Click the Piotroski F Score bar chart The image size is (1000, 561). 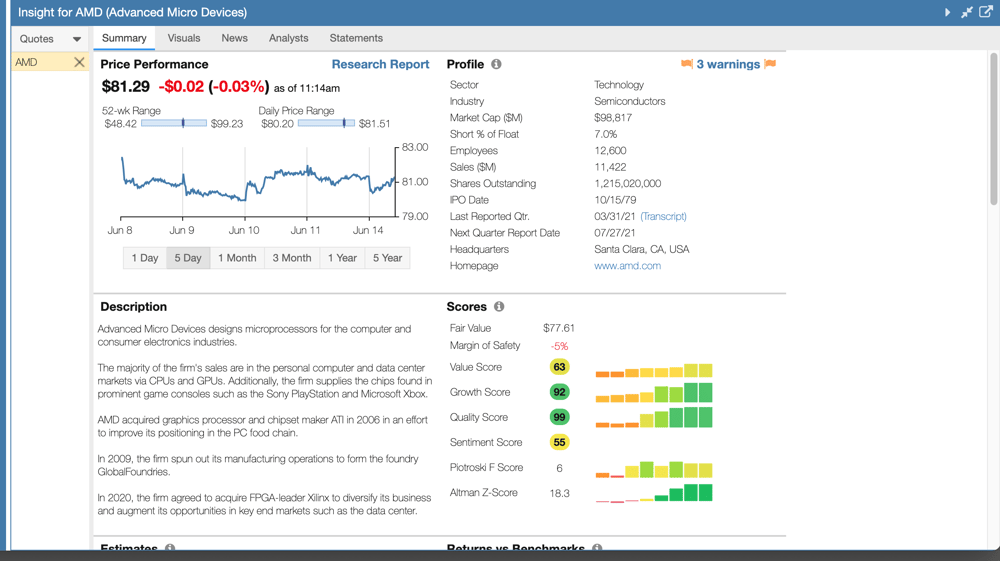(654, 470)
